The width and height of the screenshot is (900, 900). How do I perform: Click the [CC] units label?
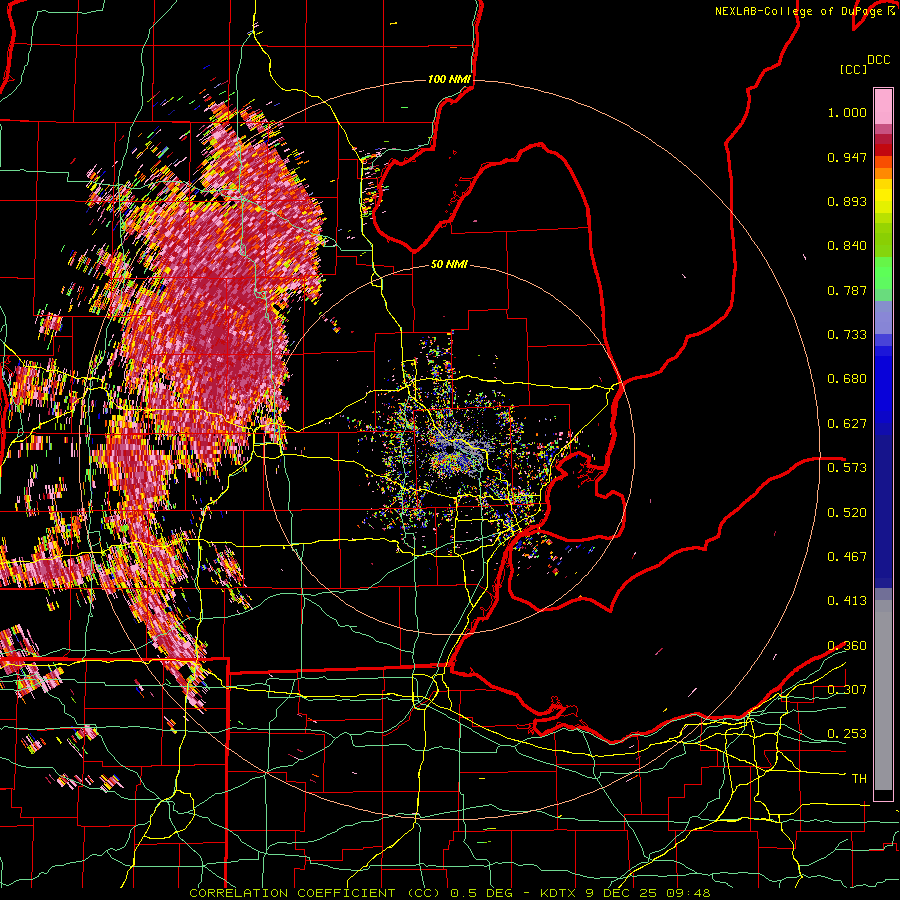pyautogui.click(x=853, y=69)
